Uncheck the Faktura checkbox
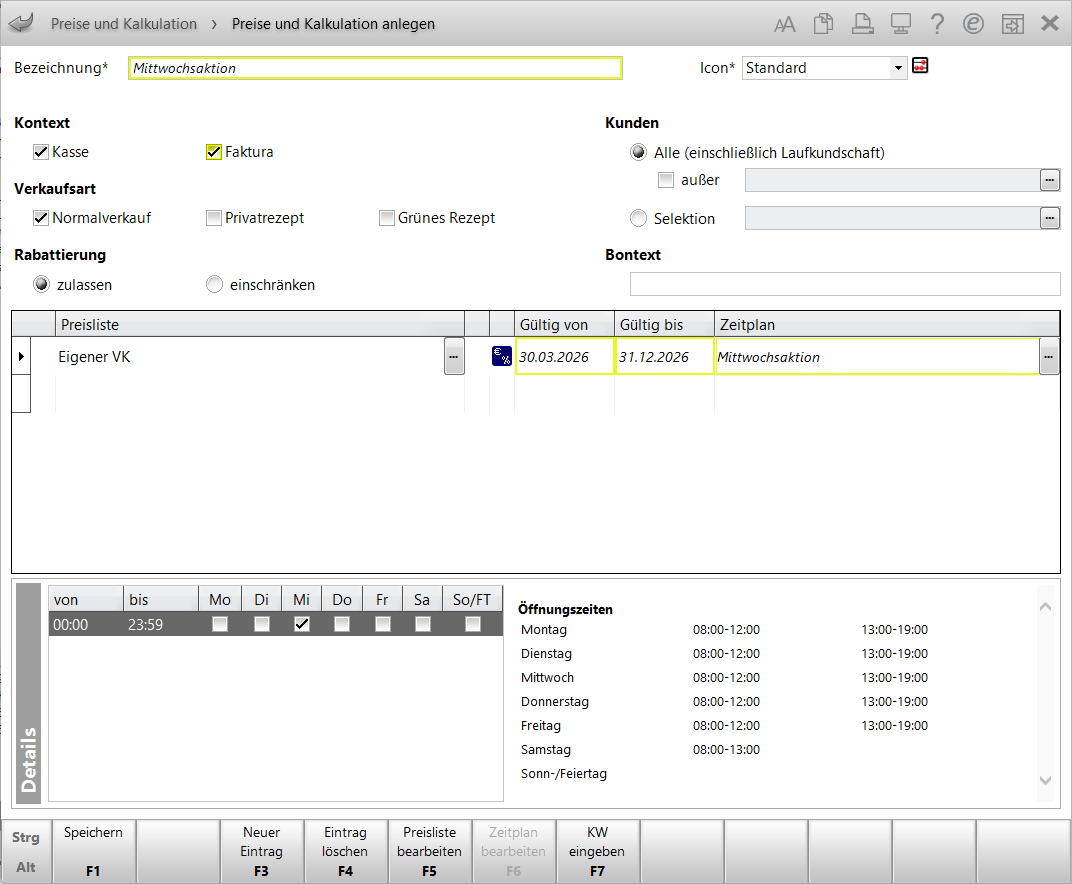This screenshot has width=1072, height=884. pos(213,152)
